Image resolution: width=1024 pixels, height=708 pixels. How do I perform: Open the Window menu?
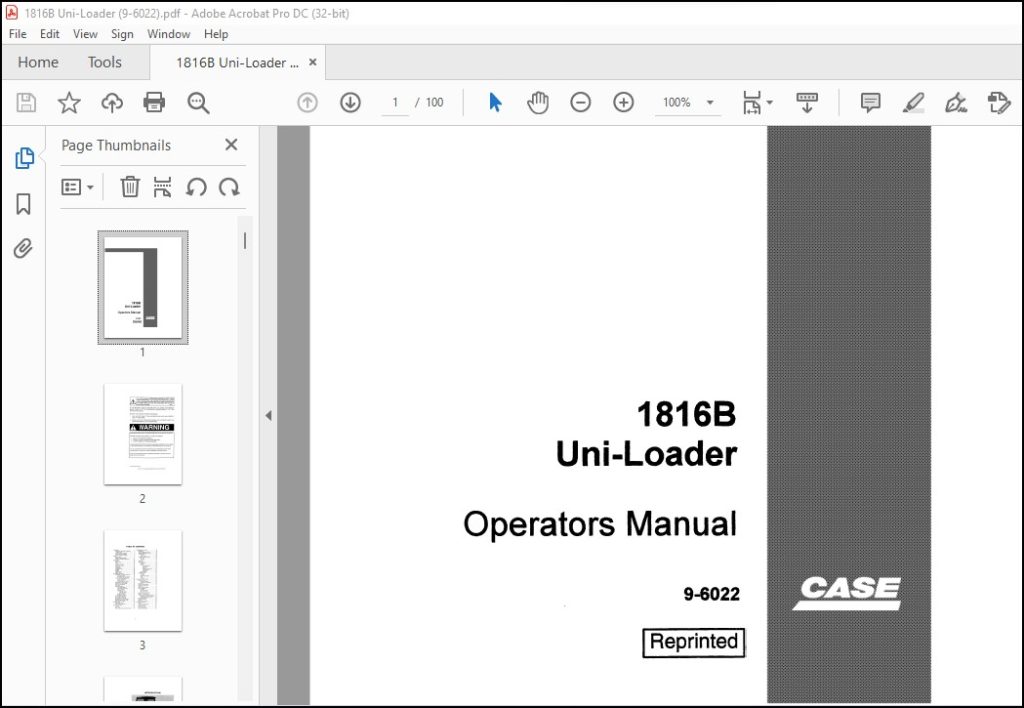point(168,34)
